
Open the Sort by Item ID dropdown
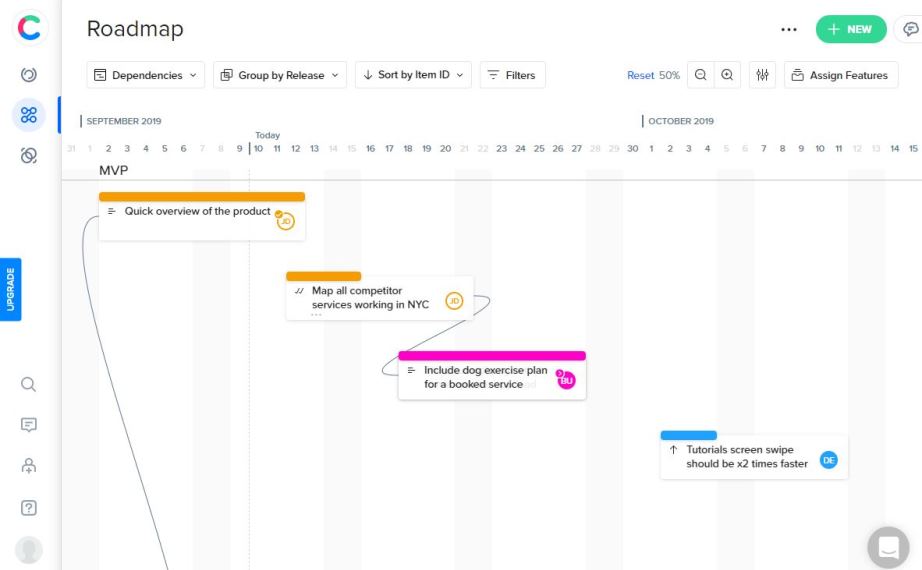[x=413, y=75]
